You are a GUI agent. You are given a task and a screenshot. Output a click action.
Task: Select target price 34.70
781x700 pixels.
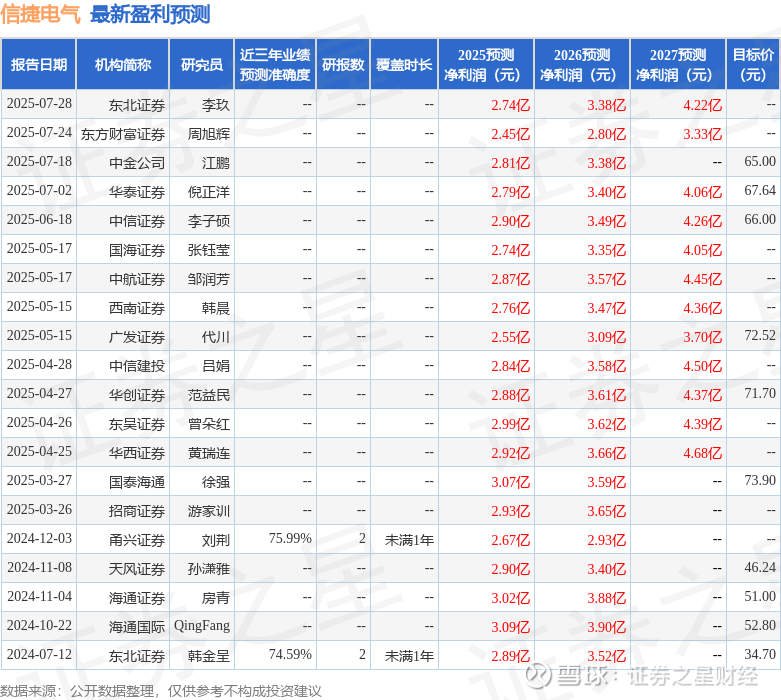click(760, 654)
